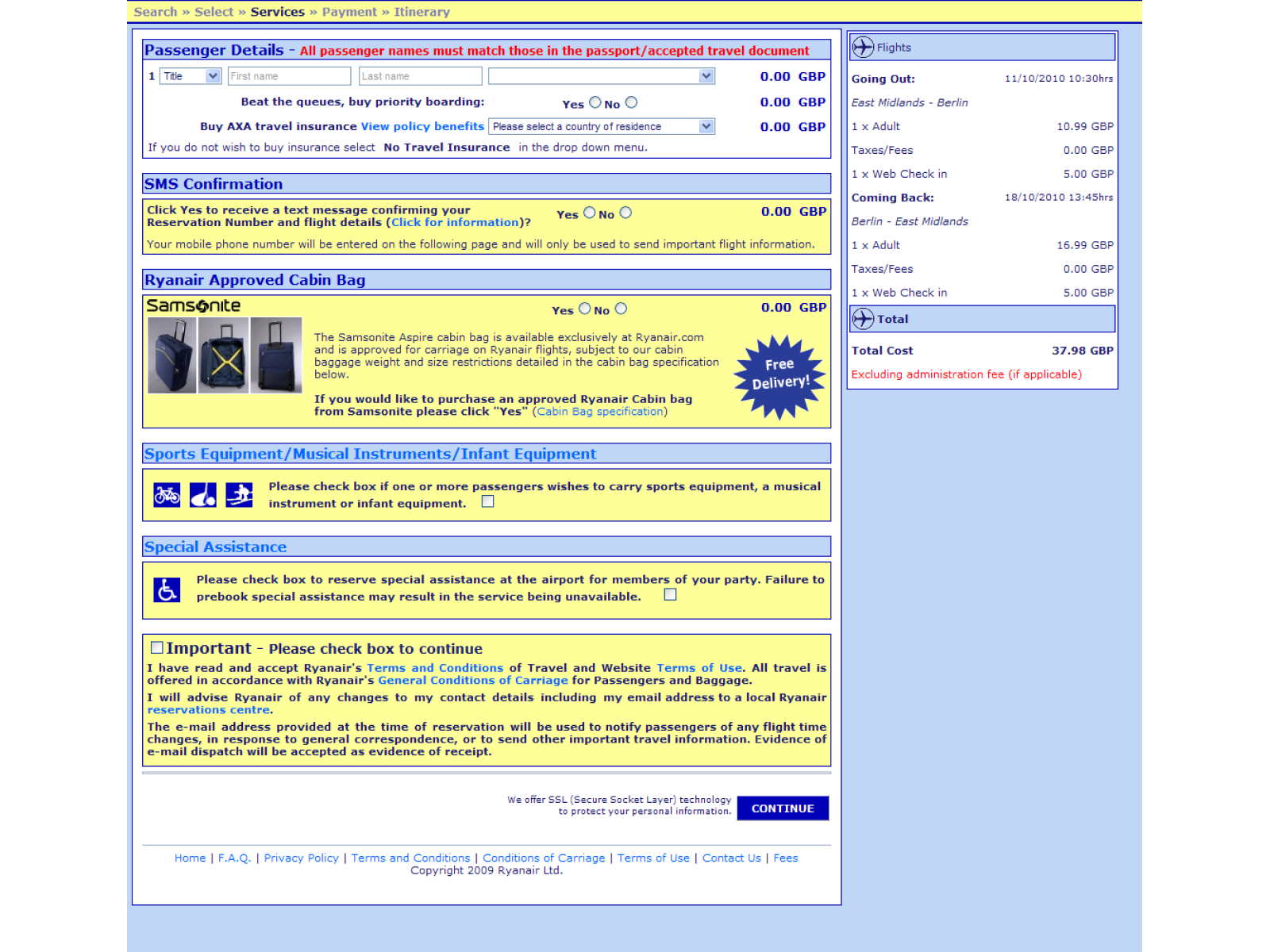The height and width of the screenshot is (952, 1270).
Task: Open the reservations centre link
Action: 209,710
